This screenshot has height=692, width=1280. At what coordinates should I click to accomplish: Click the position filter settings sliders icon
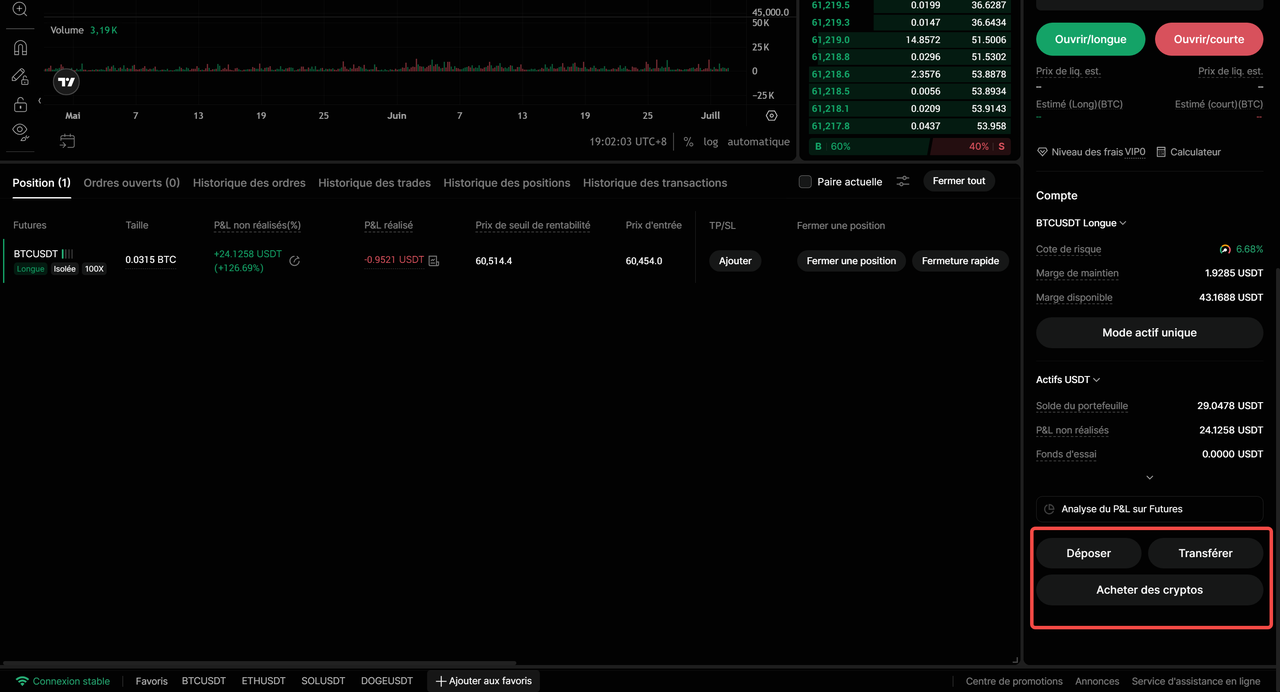coord(903,182)
